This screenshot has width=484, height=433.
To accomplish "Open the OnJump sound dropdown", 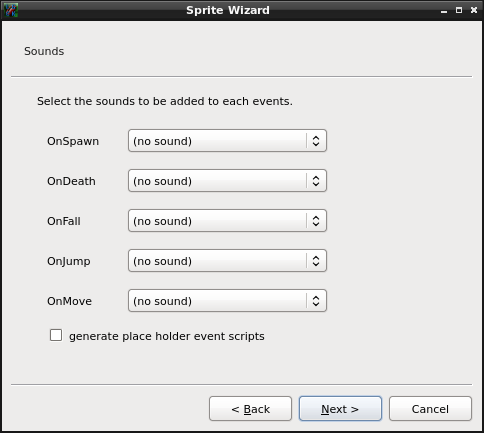I will (x=227, y=261).
